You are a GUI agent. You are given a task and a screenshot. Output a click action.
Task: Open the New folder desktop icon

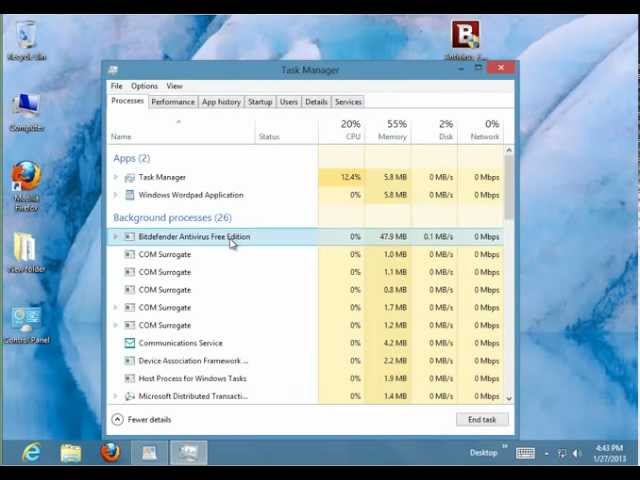26,252
